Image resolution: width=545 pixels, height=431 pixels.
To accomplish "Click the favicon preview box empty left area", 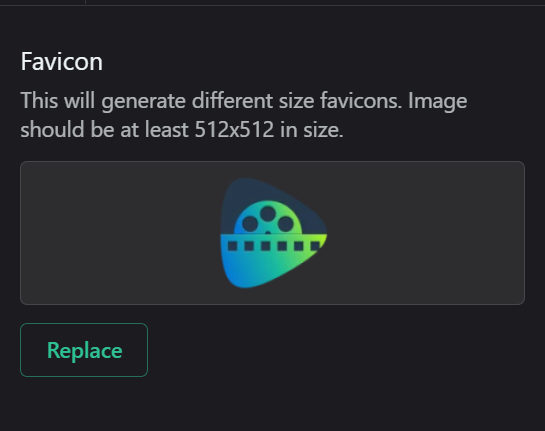I will (x=120, y=233).
